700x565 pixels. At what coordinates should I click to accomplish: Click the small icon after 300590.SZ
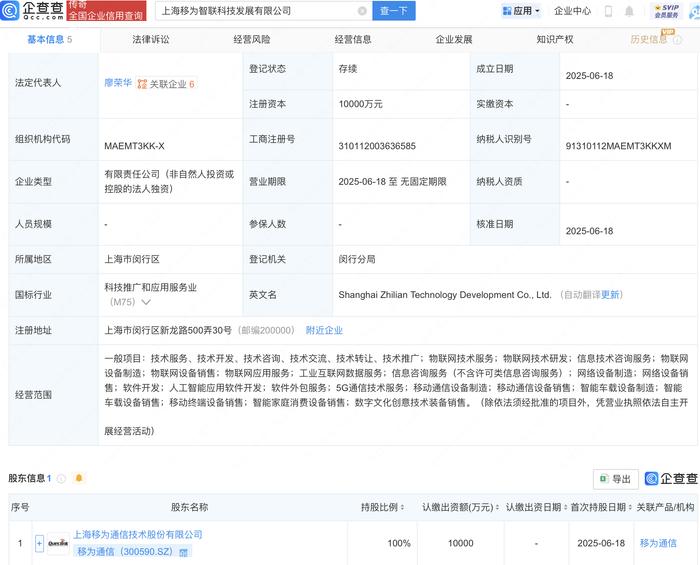pos(183,553)
